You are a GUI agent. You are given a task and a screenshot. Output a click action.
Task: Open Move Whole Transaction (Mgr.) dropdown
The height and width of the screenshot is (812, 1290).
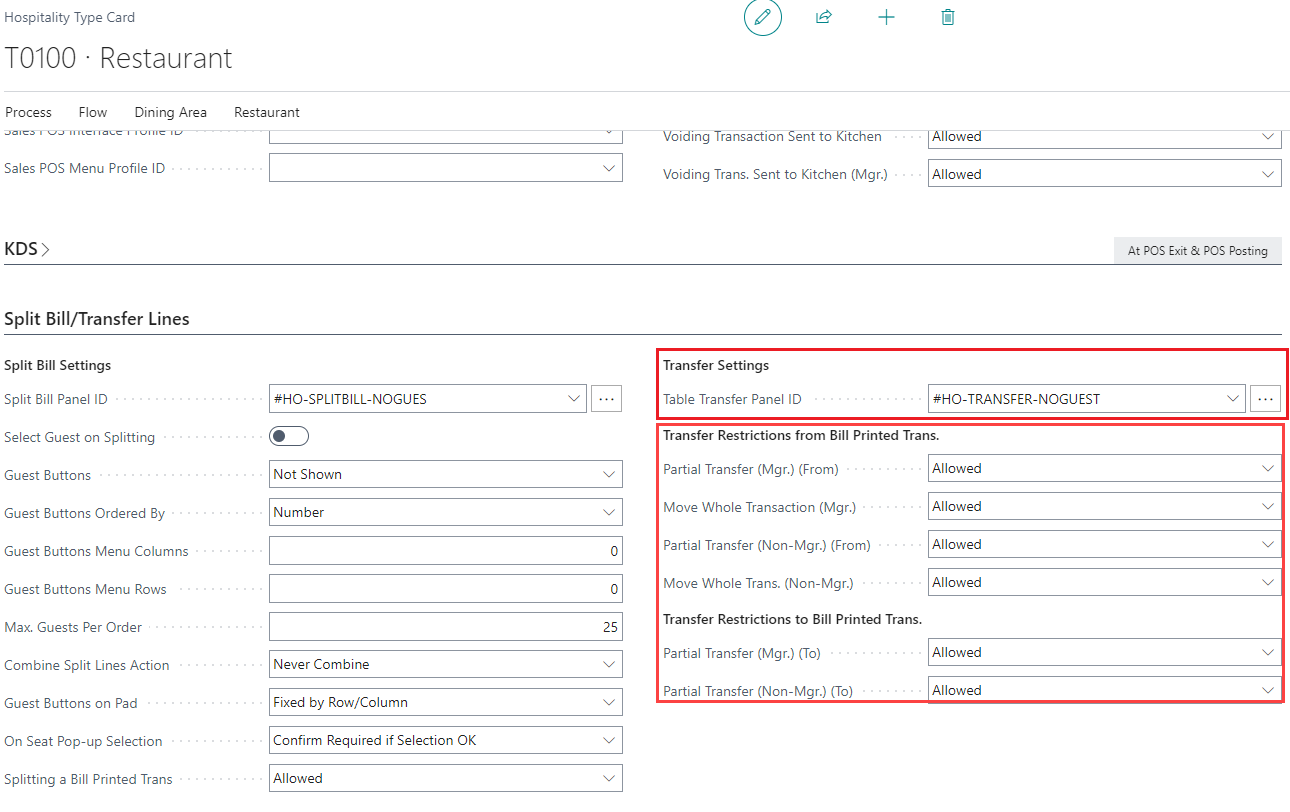[x=1104, y=507]
